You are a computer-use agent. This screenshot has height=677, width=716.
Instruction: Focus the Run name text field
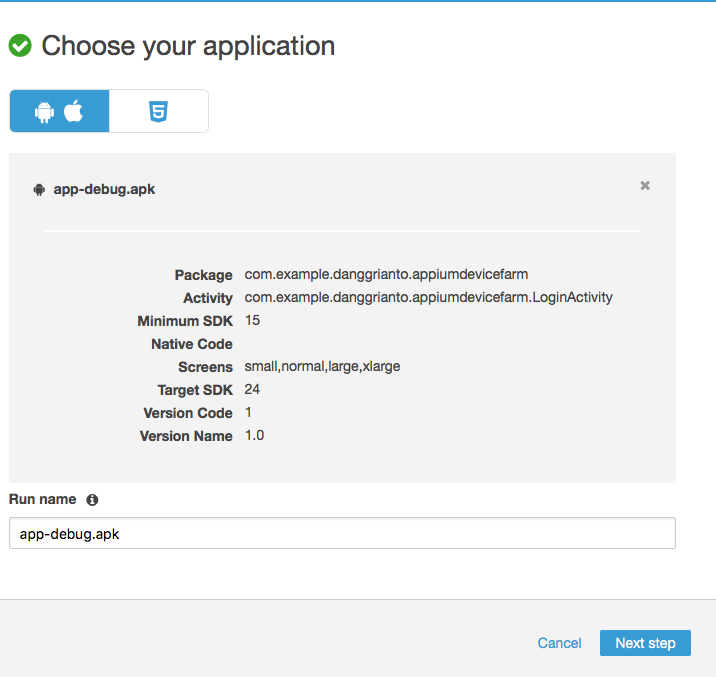tap(342, 534)
